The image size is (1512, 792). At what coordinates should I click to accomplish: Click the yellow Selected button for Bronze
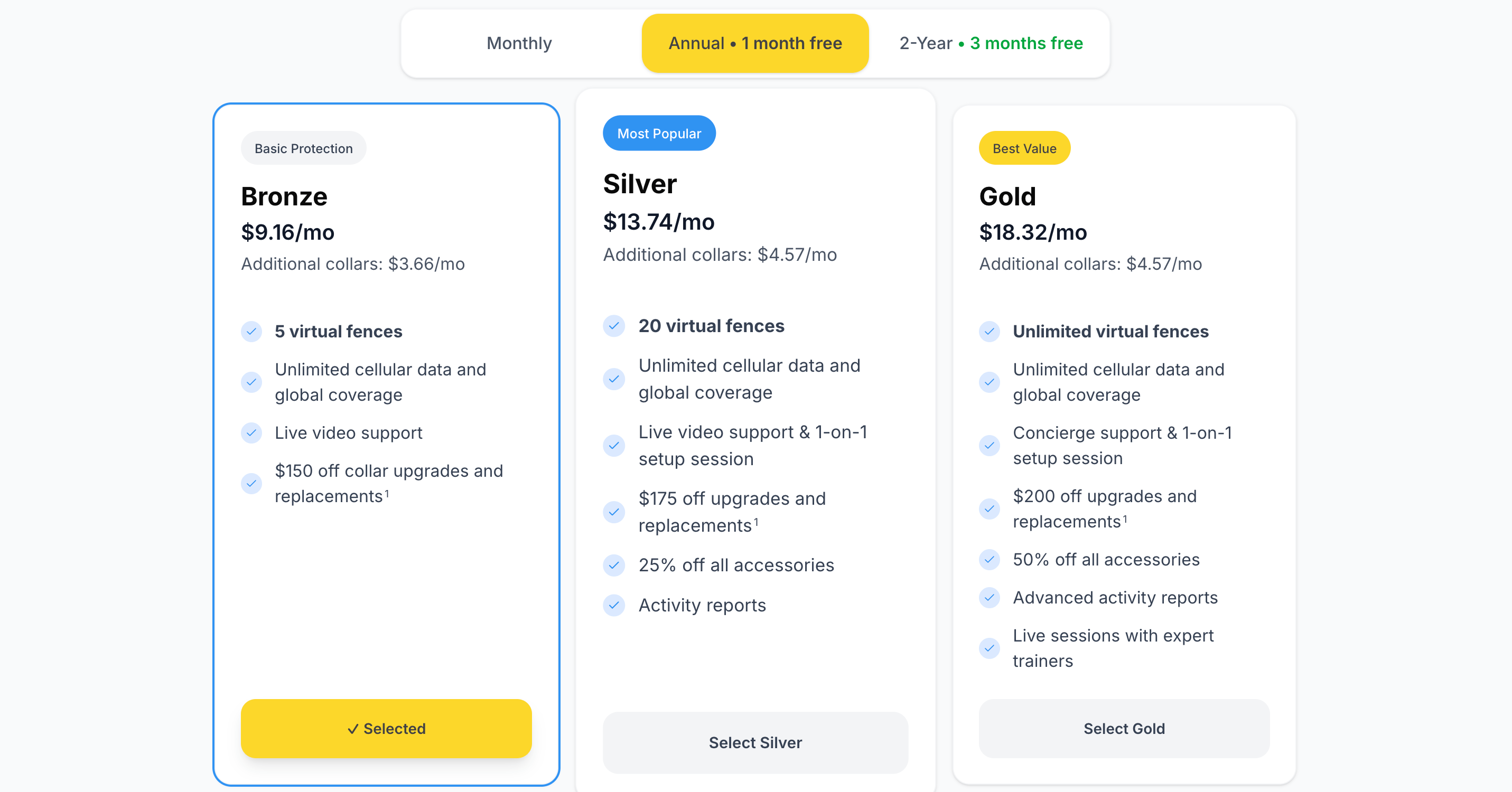pyautogui.click(x=386, y=728)
